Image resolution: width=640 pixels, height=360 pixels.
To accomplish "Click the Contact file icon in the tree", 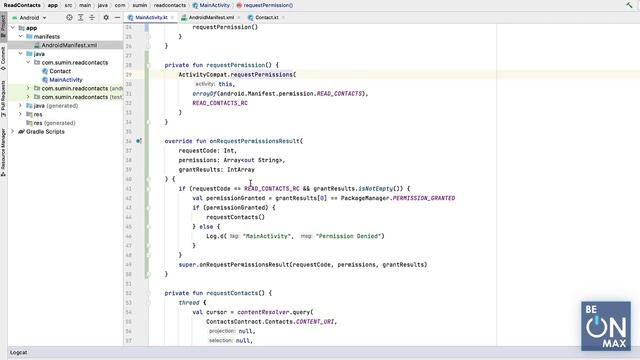I will pyautogui.click(x=45, y=71).
